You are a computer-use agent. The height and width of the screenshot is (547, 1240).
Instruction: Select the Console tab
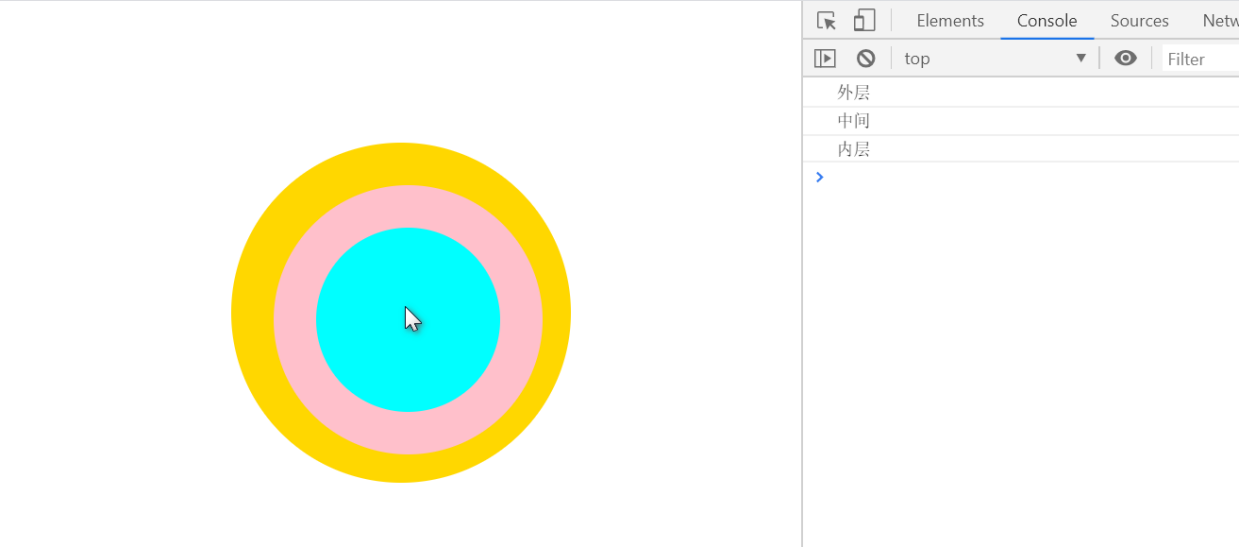(x=1047, y=21)
